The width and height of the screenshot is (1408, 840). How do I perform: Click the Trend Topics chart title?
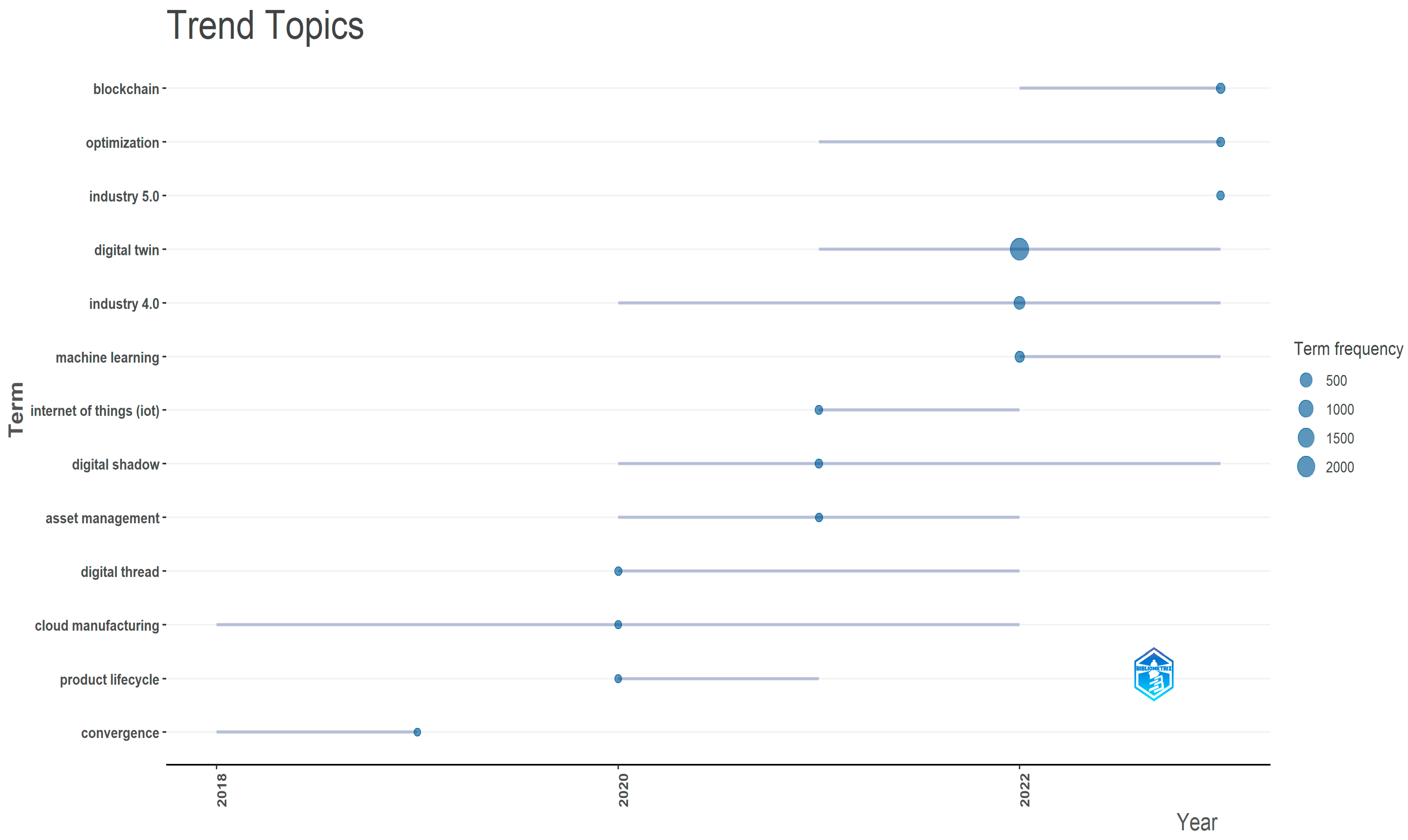pyautogui.click(x=265, y=26)
